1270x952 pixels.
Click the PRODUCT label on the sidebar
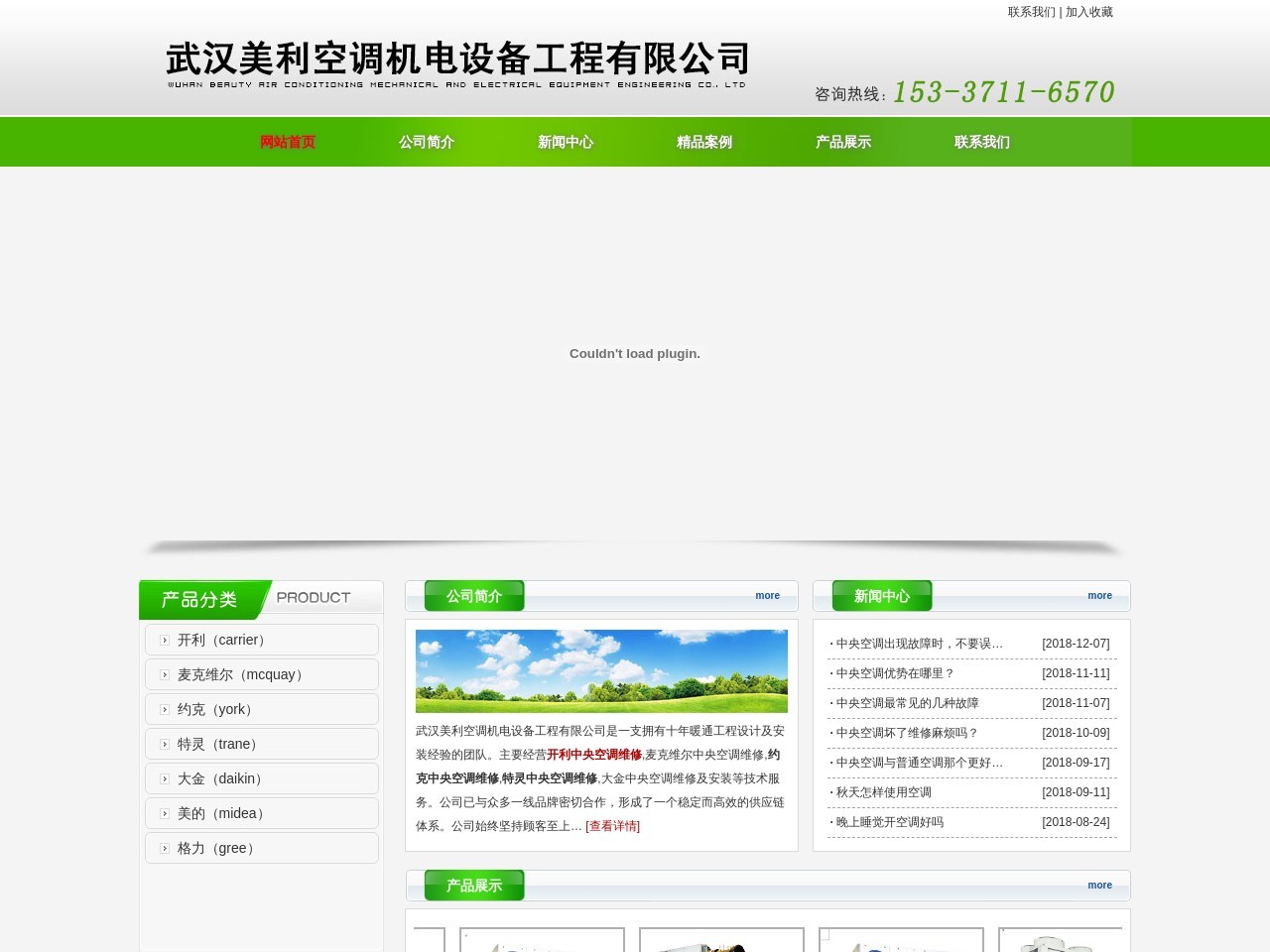(x=314, y=597)
